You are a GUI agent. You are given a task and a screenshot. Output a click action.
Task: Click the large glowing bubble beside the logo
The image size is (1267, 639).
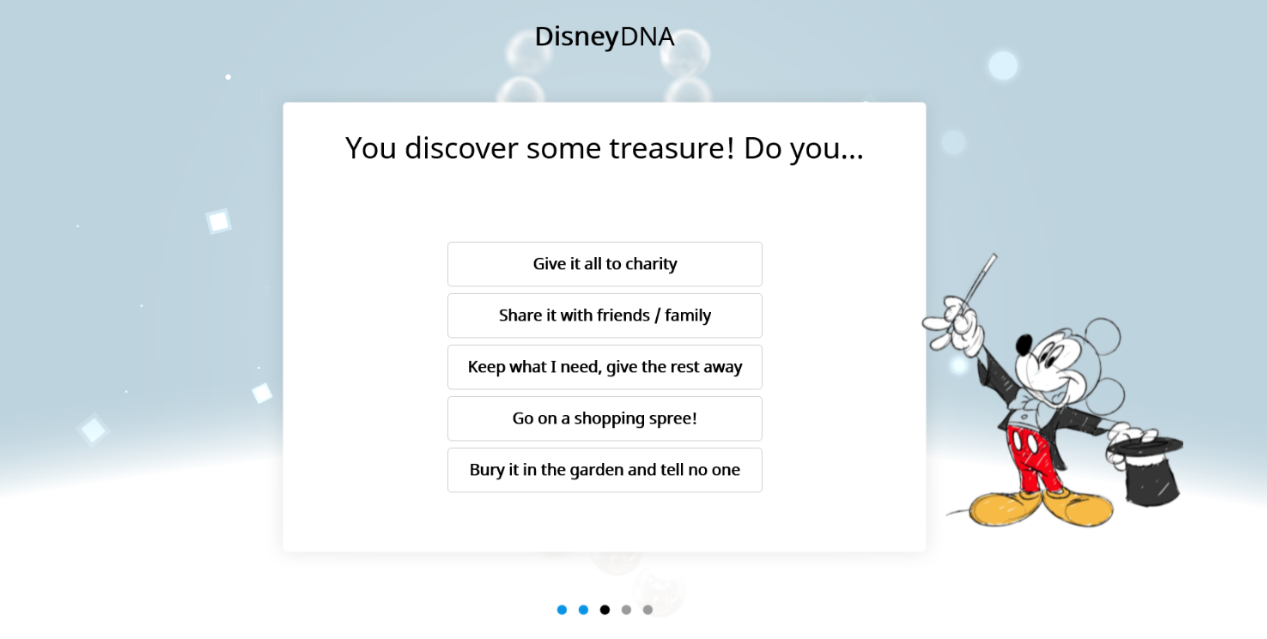(1003, 65)
